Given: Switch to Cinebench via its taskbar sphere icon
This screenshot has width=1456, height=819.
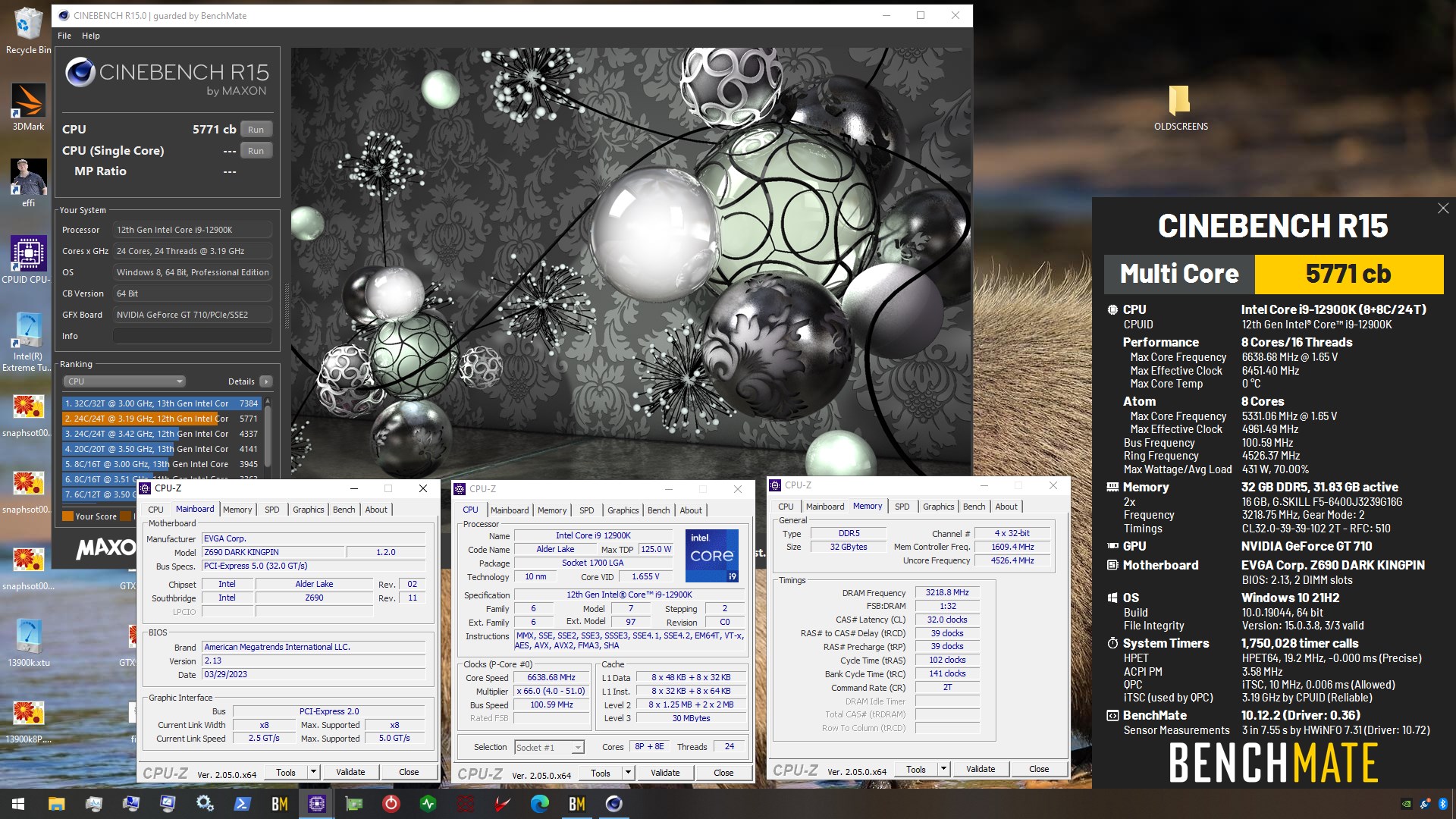Looking at the screenshot, I should coord(613,804).
